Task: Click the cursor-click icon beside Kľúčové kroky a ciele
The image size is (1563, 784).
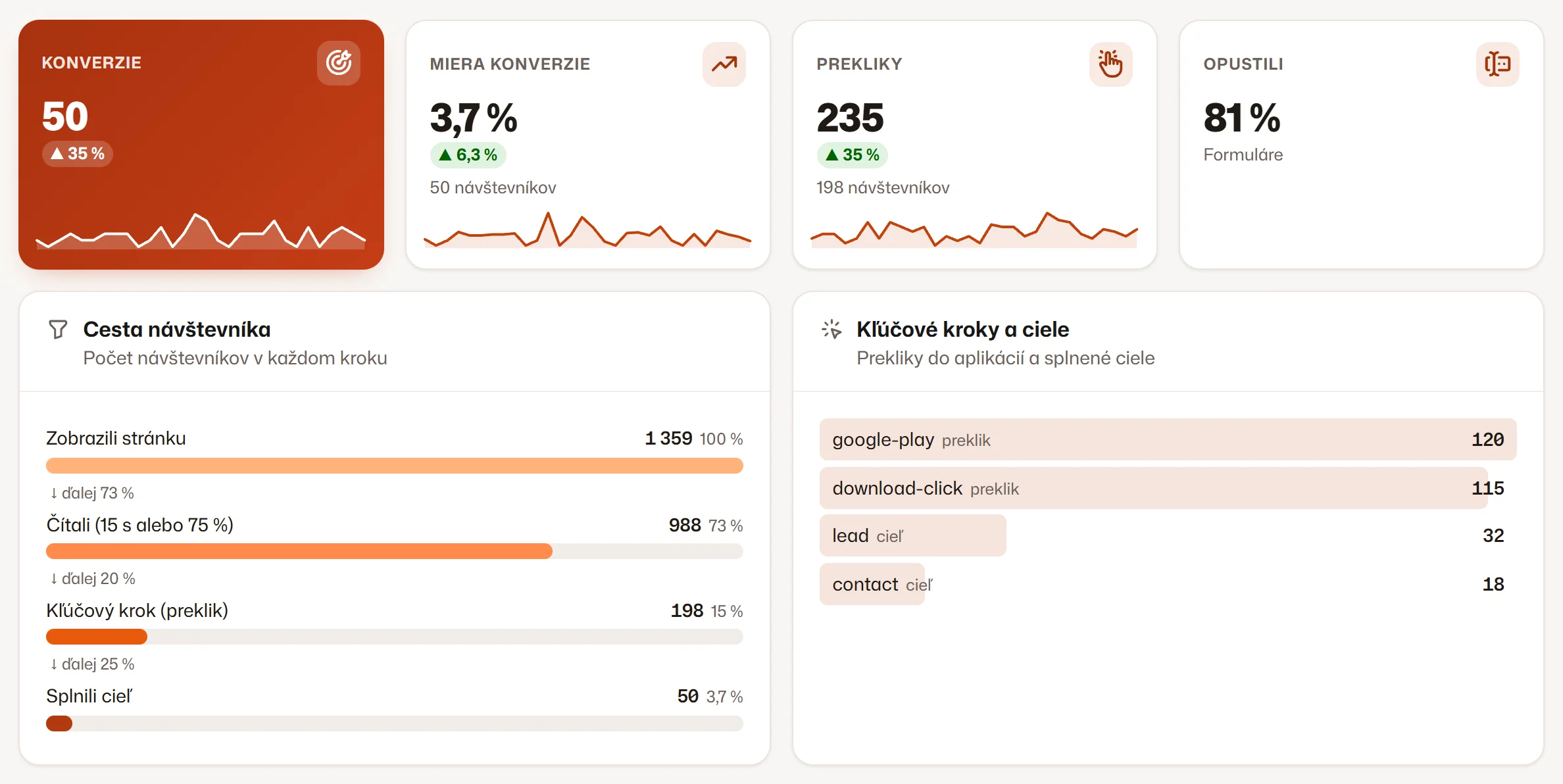Action: tap(831, 330)
